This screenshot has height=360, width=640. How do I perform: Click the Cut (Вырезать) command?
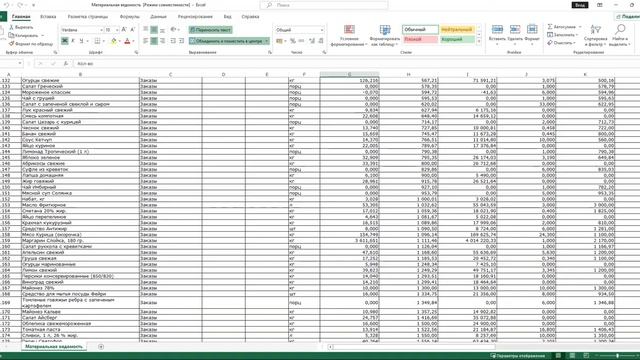point(21,27)
